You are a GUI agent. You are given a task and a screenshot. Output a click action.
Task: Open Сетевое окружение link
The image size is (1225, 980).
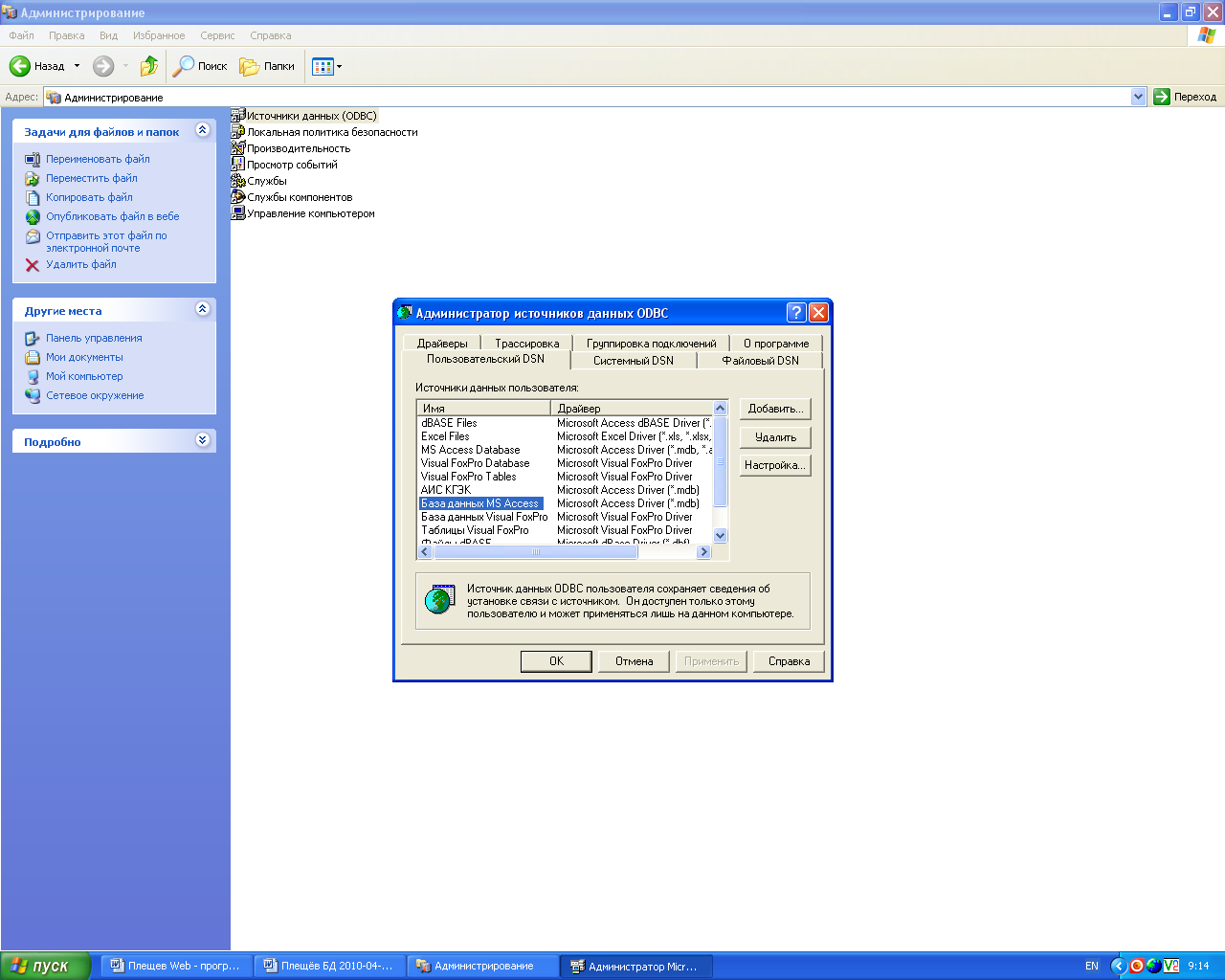click(x=95, y=395)
